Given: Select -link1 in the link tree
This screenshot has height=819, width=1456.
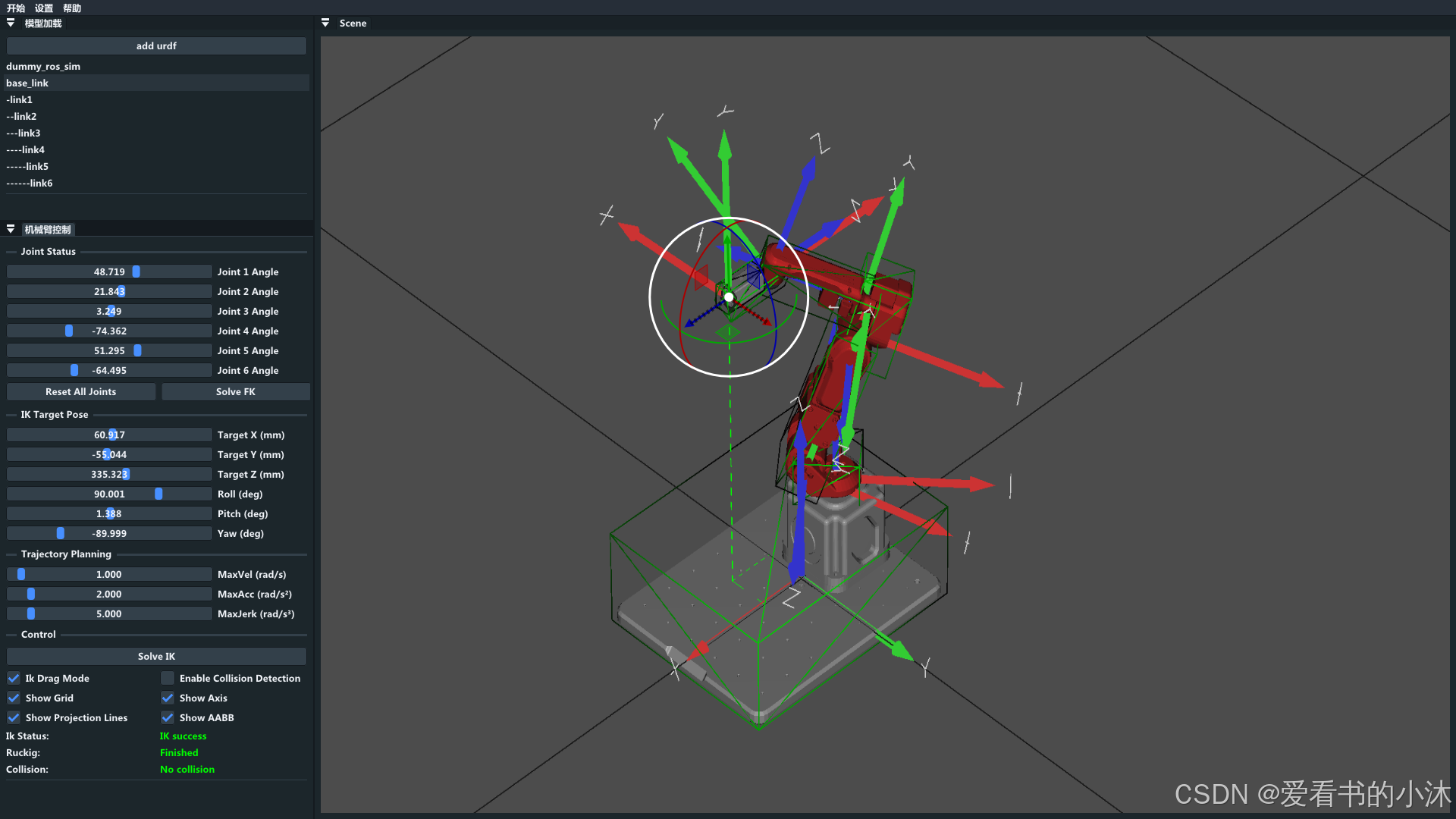Looking at the screenshot, I should pyautogui.click(x=157, y=100).
